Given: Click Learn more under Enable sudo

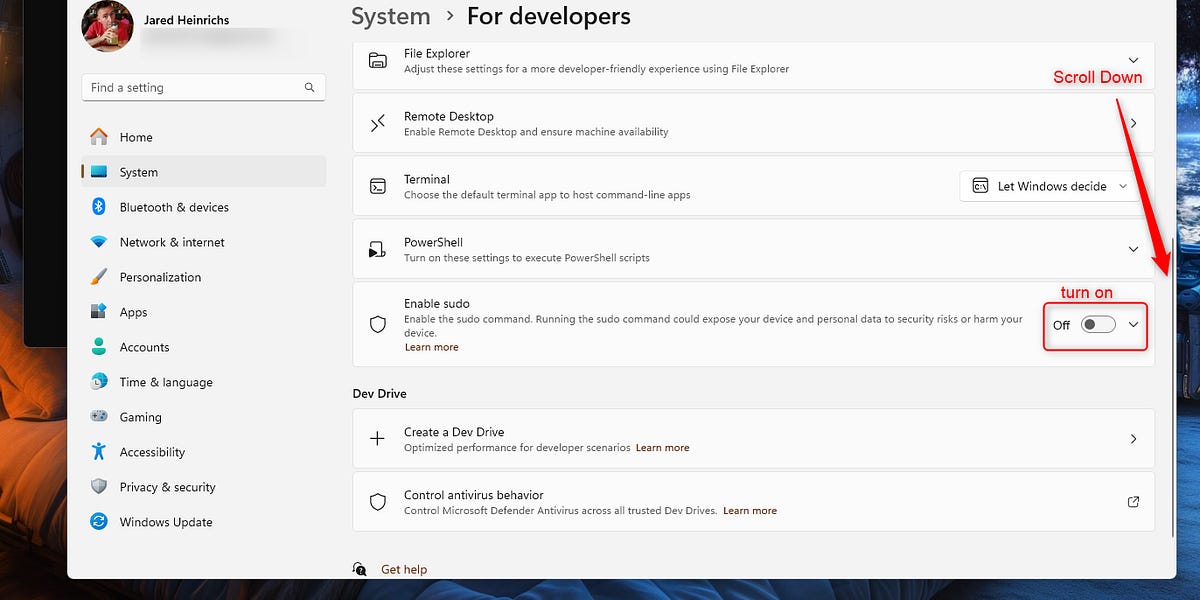Looking at the screenshot, I should coord(432,347).
